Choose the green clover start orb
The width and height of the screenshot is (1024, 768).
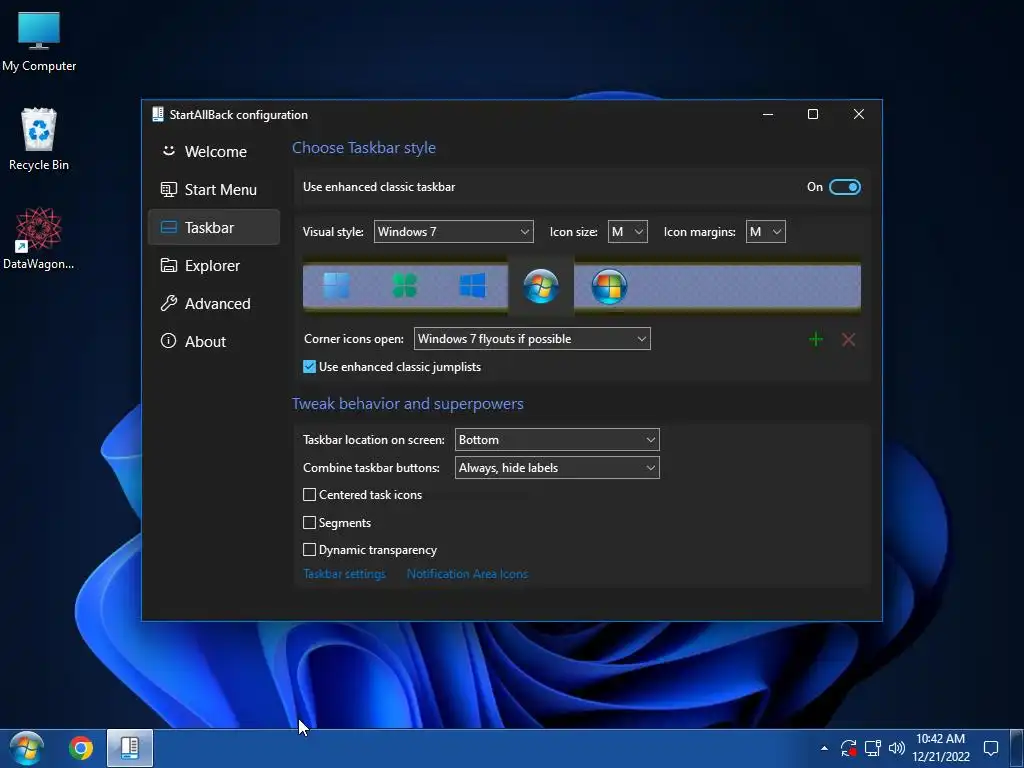(x=404, y=285)
